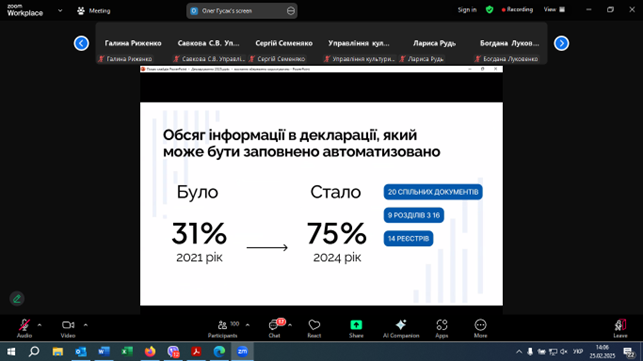Click the green encryption shield icon

(x=489, y=9)
